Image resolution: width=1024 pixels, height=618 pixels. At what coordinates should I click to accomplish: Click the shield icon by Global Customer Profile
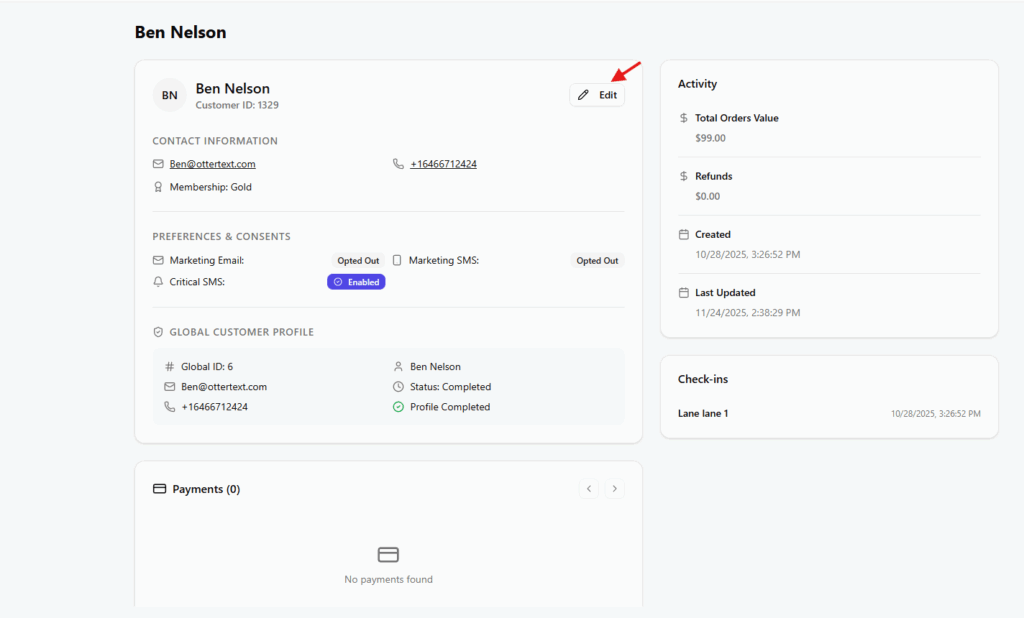(x=158, y=332)
